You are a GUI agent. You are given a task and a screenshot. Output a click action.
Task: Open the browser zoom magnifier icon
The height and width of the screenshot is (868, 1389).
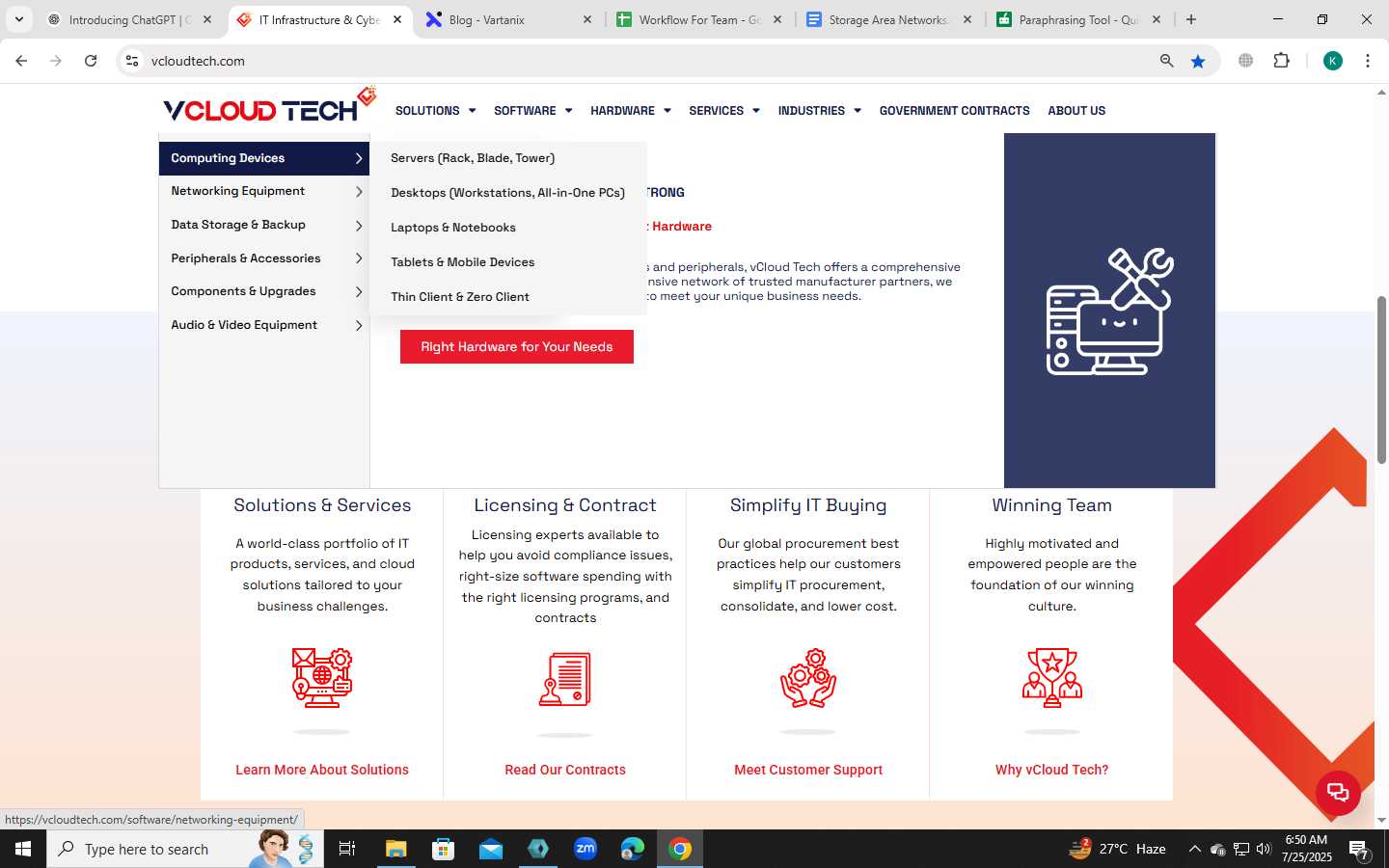[x=1167, y=61]
